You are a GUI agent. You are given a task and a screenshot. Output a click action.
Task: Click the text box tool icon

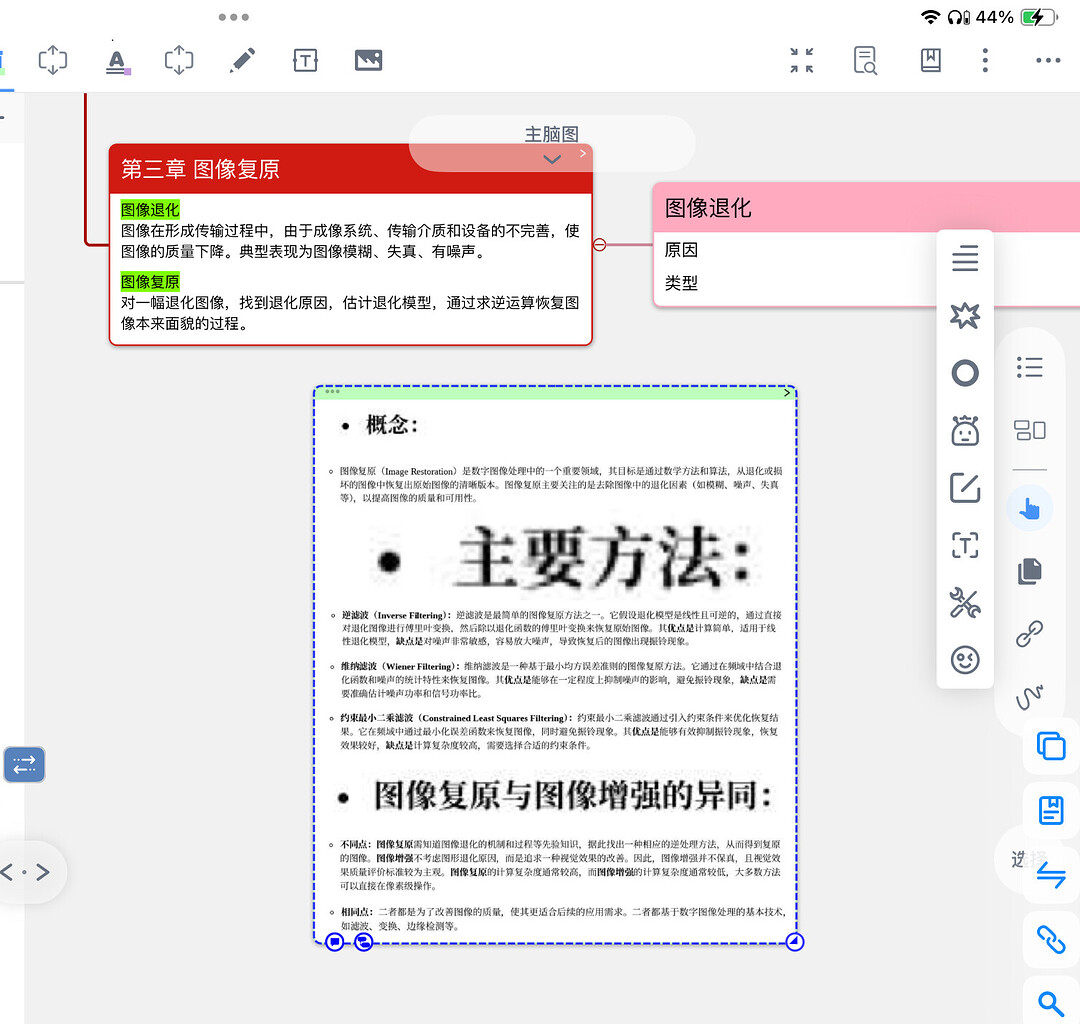coord(305,60)
